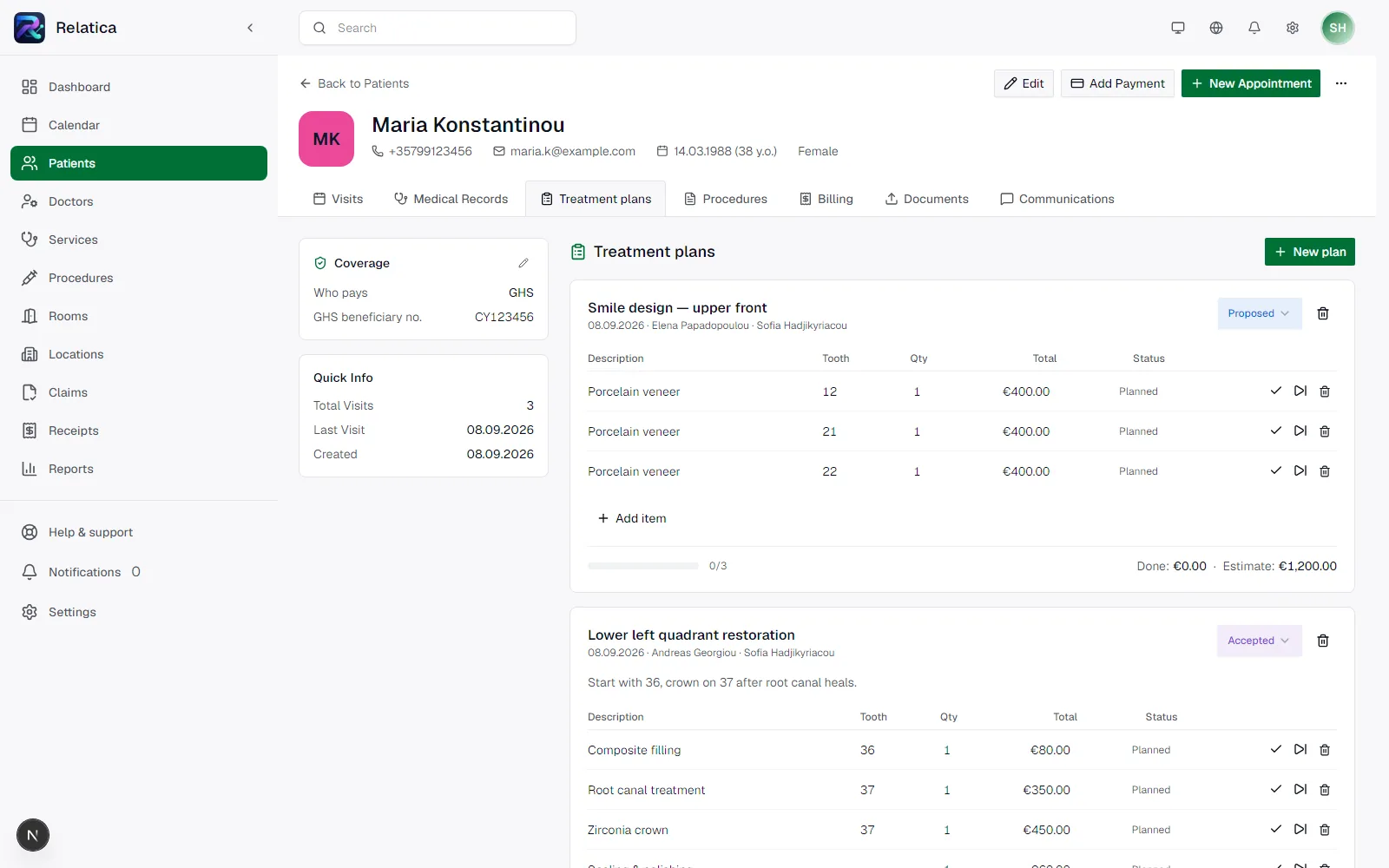
Task: Open the Proposed status dropdown
Action: pyautogui.click(x=1259, y=313)
